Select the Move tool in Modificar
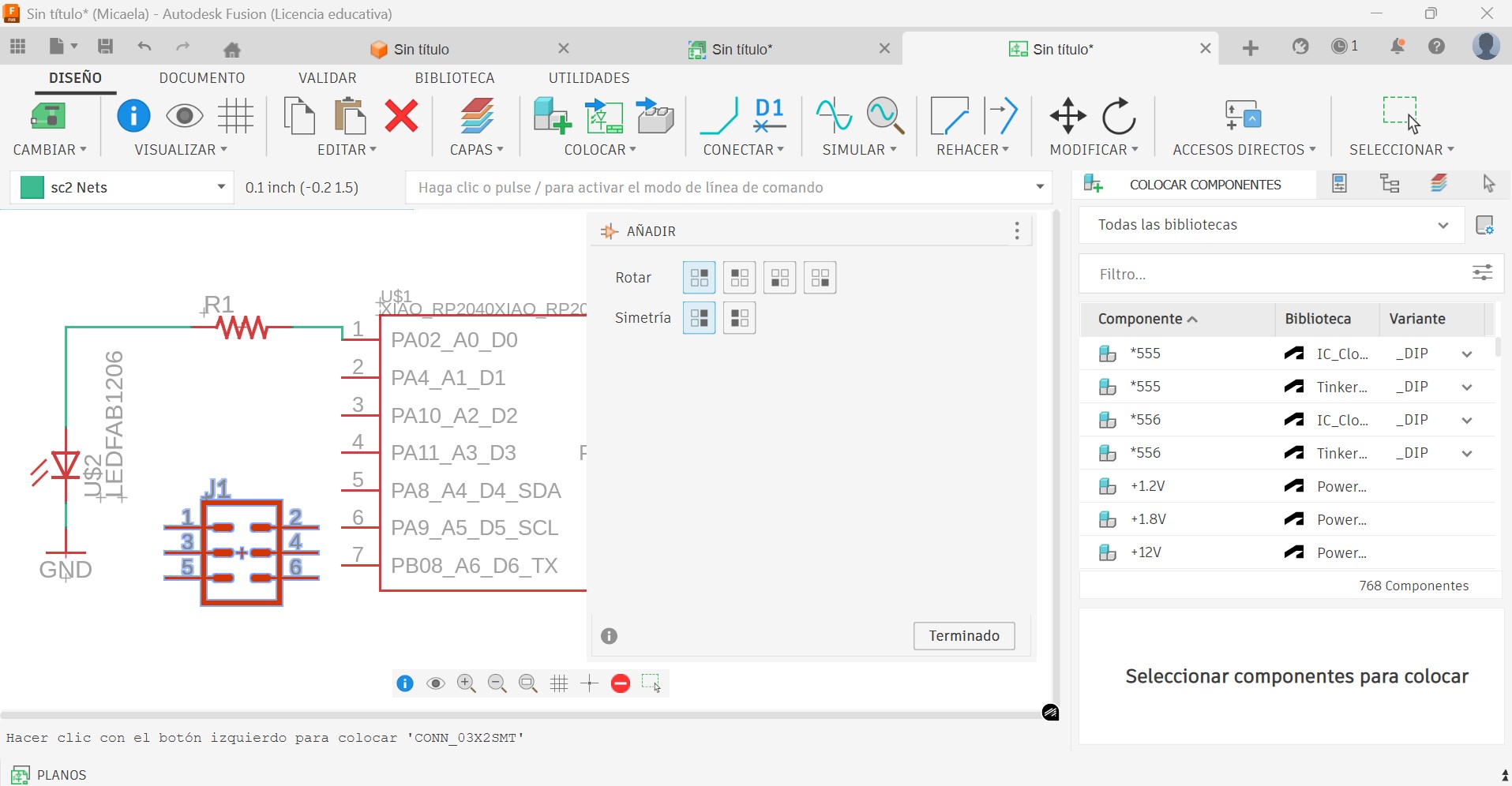 [1067, 116]
